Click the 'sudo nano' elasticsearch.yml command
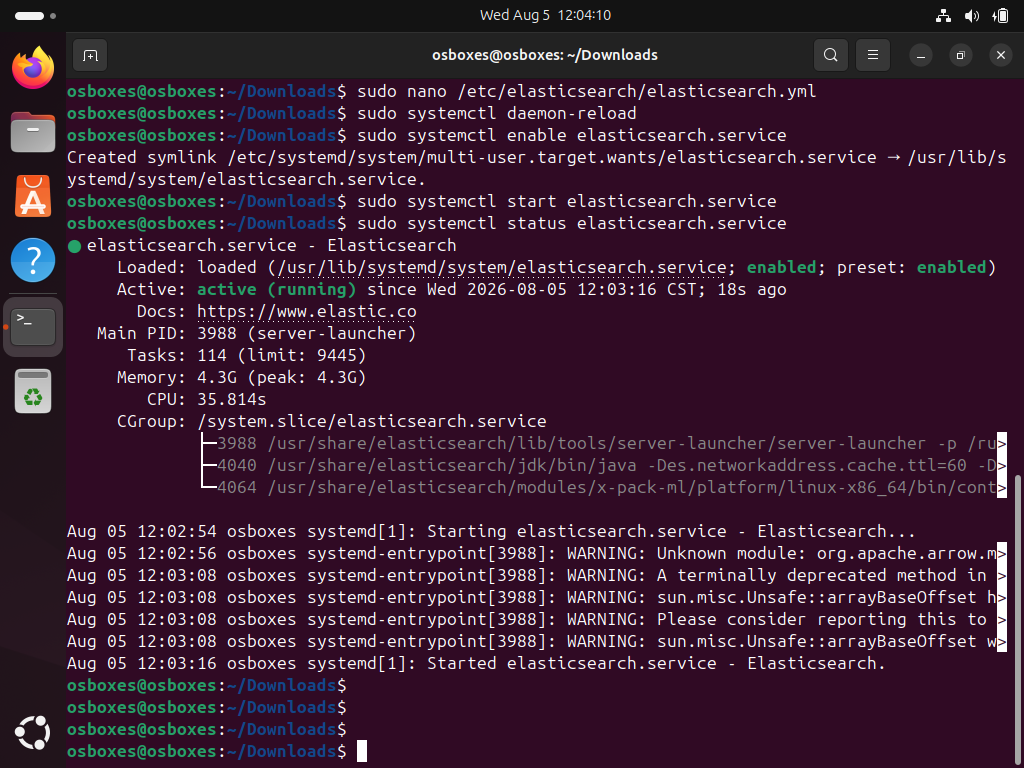 click(x=586, y=91)
